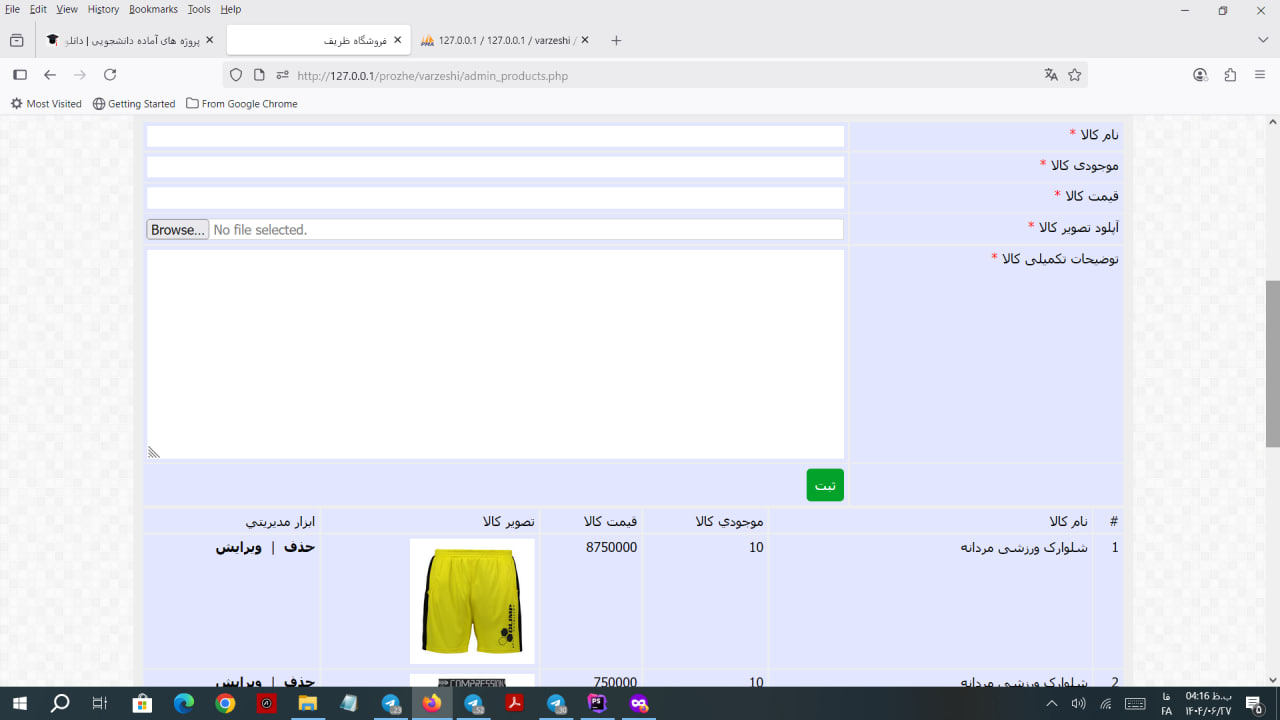Click the yellow shorts product thumbnail
This screenshot has width=1280, height=720.
coord(472,601)
